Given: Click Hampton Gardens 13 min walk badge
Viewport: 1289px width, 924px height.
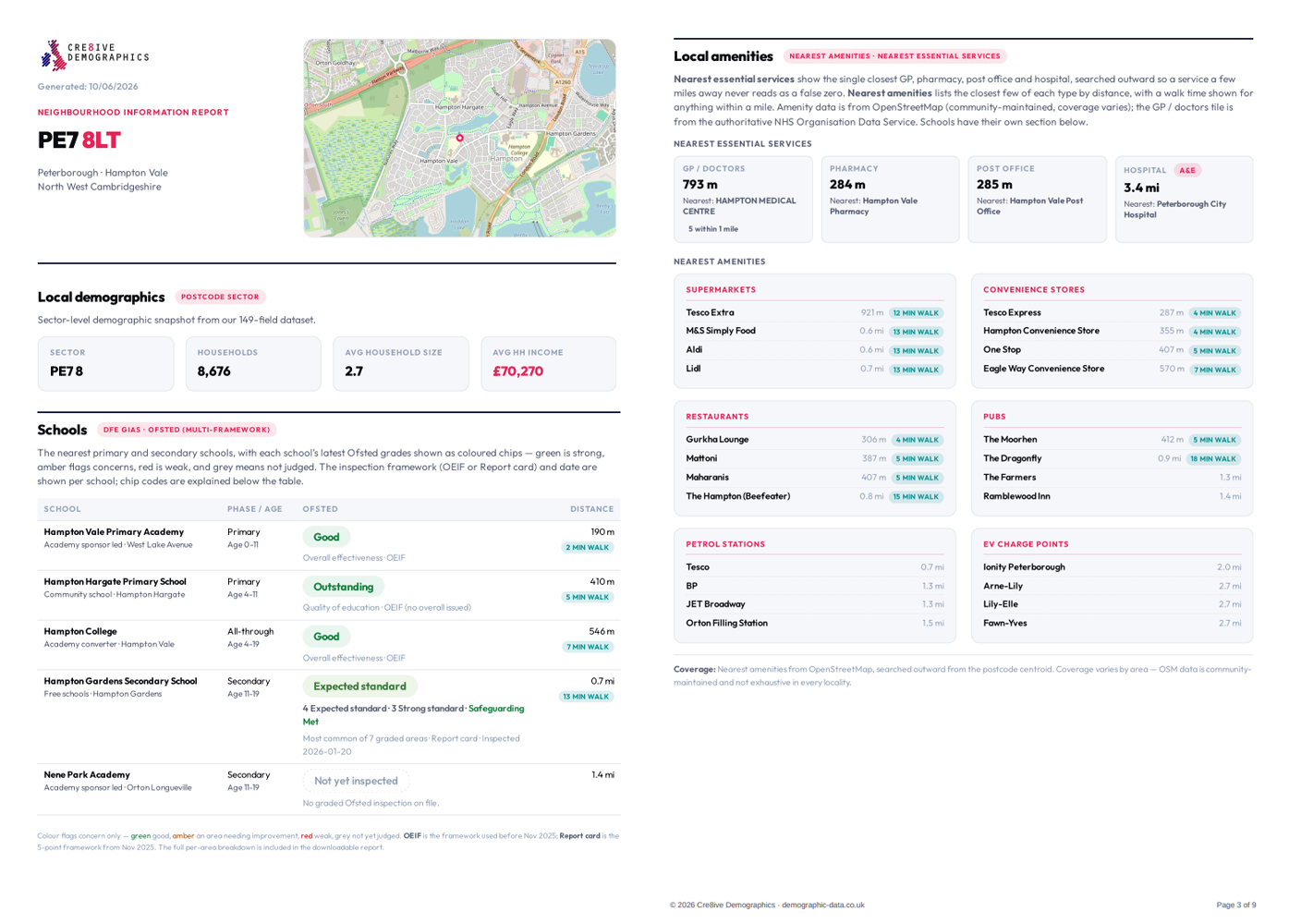Looking at the screenshot, I should click(587, 697).
